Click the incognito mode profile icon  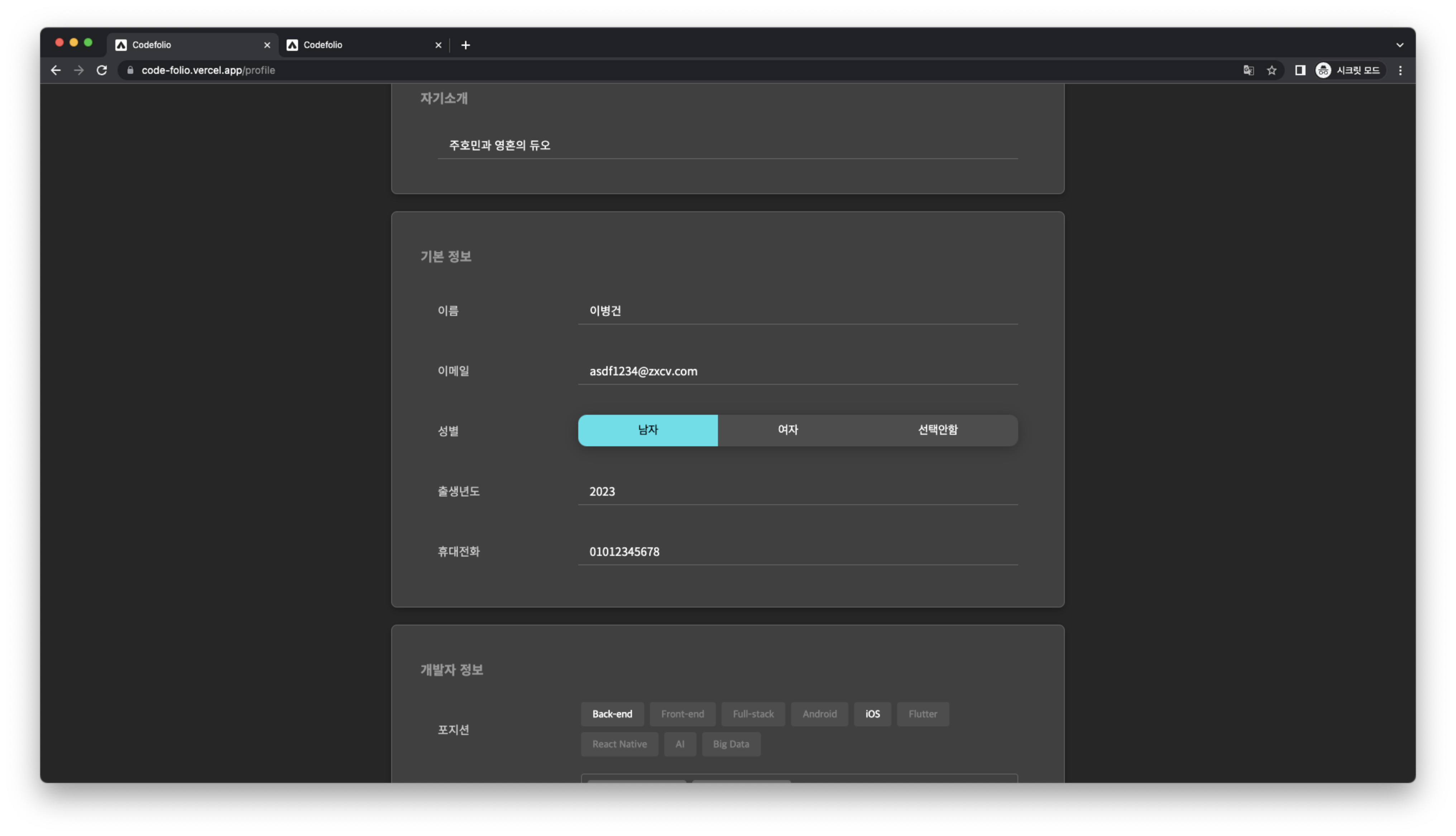tap(1323, 70)
